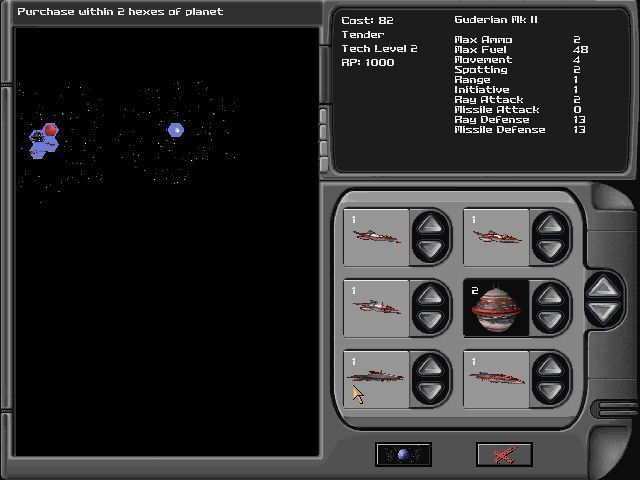Click the "Max Fuel" stat label
Screen dimensions: 640x480
pos(480,49)
